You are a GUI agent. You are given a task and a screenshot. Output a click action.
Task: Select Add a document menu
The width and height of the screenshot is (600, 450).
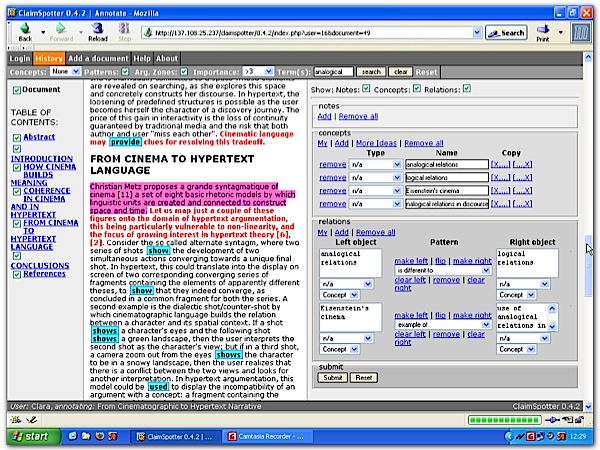click(x=98, y=59)
